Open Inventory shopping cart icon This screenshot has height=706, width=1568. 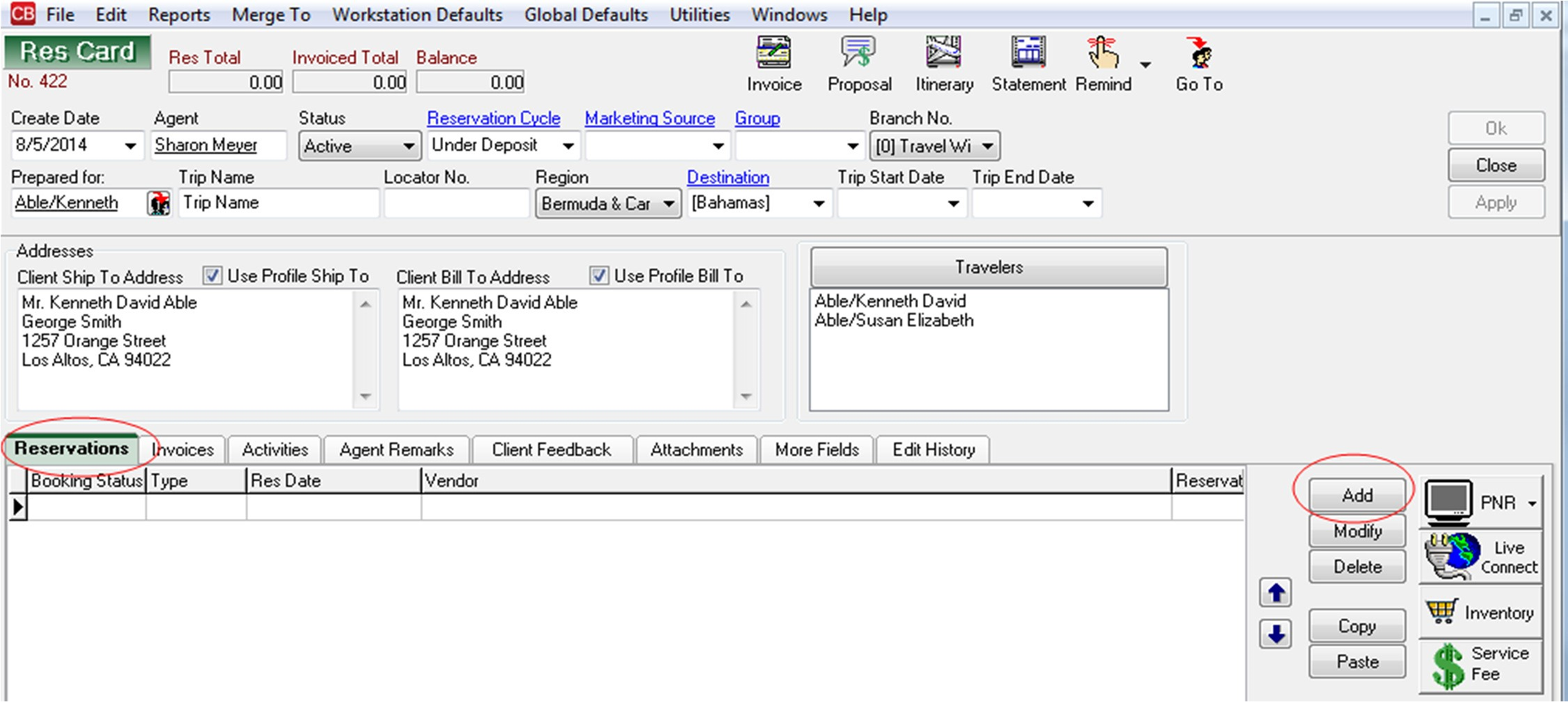pos(1442,612)
